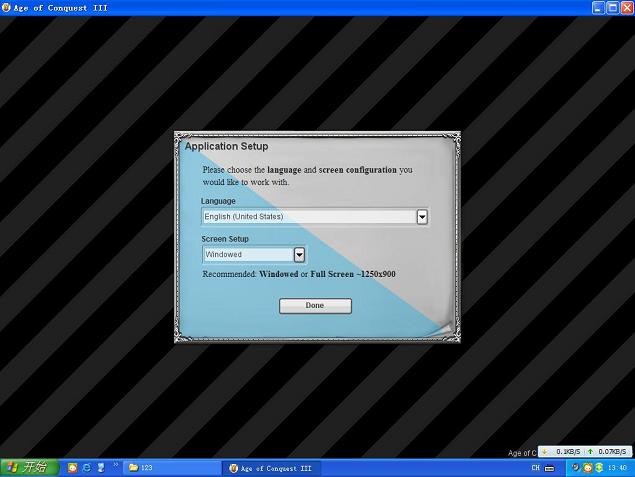
Task: Switch to the 123 folder taskbar item
Action: 172,468
